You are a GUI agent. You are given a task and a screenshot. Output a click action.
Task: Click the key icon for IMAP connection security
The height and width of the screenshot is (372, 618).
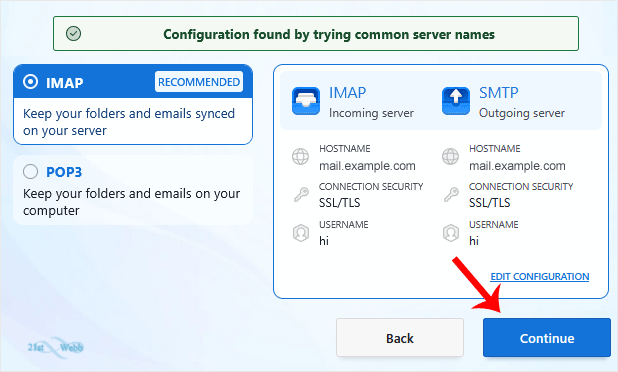[x=301, y=194]
